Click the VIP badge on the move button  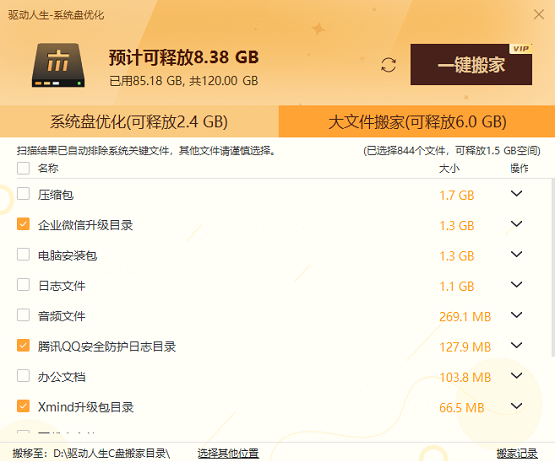(521, 49)
